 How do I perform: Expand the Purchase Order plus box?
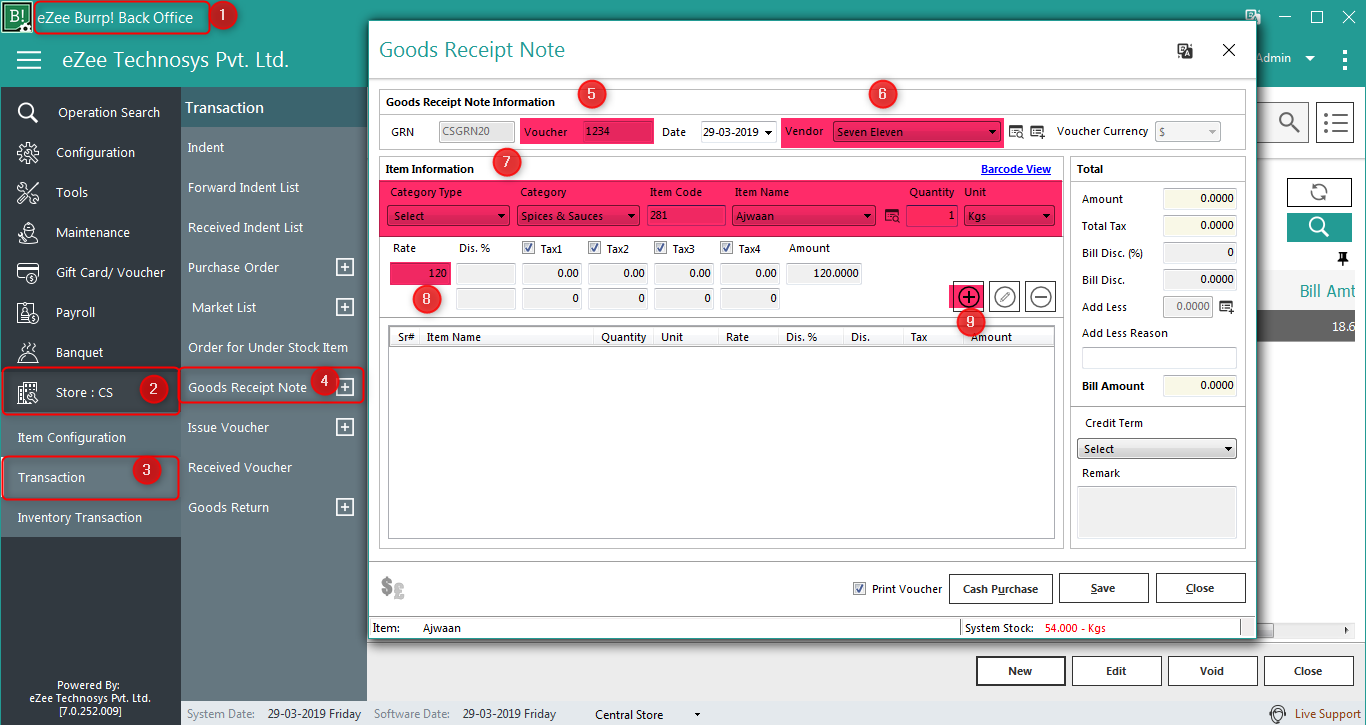tap(345, 267)
